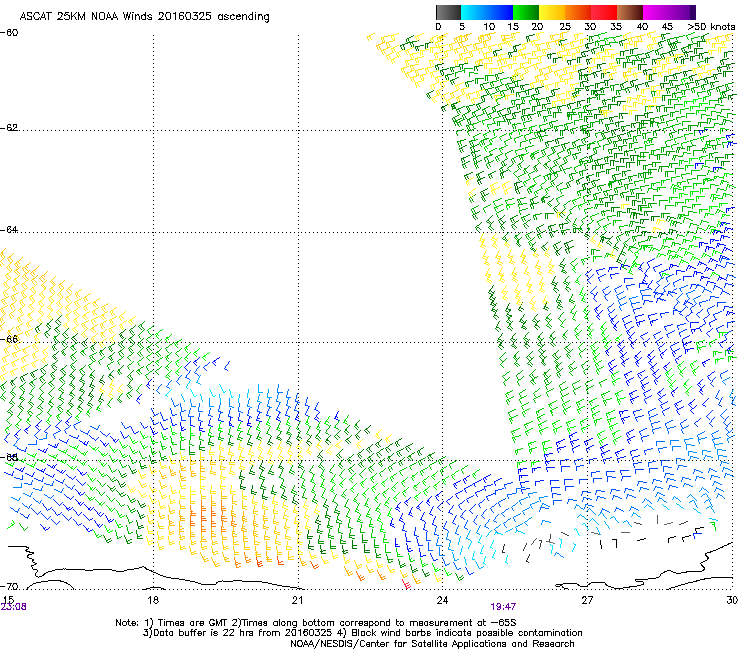Click the title 'ASCAT 25KM NOAA Winds 20160325 ascending'

coord(144,17)
